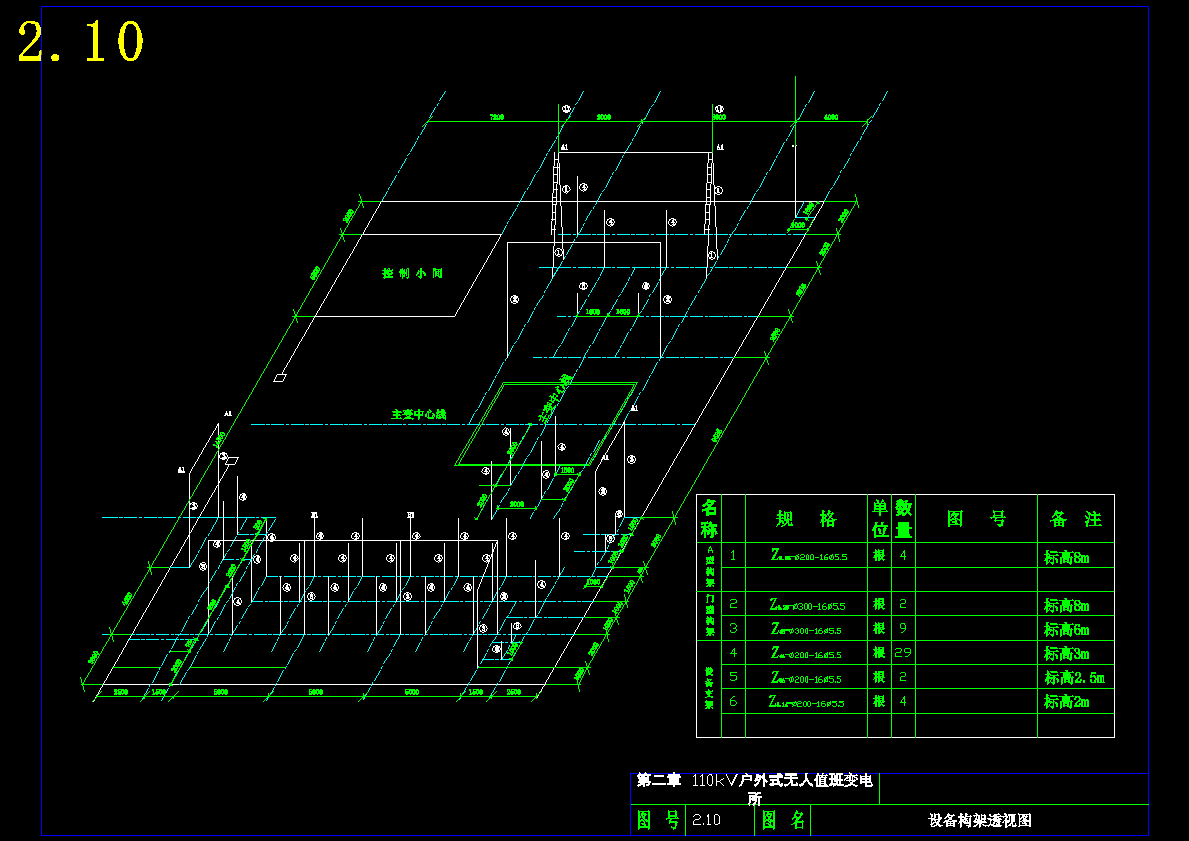Click the "第二章 110kV户外式无人值班变电所" title
Viewport: 1189px width, 841px height.
click(754, 789)
